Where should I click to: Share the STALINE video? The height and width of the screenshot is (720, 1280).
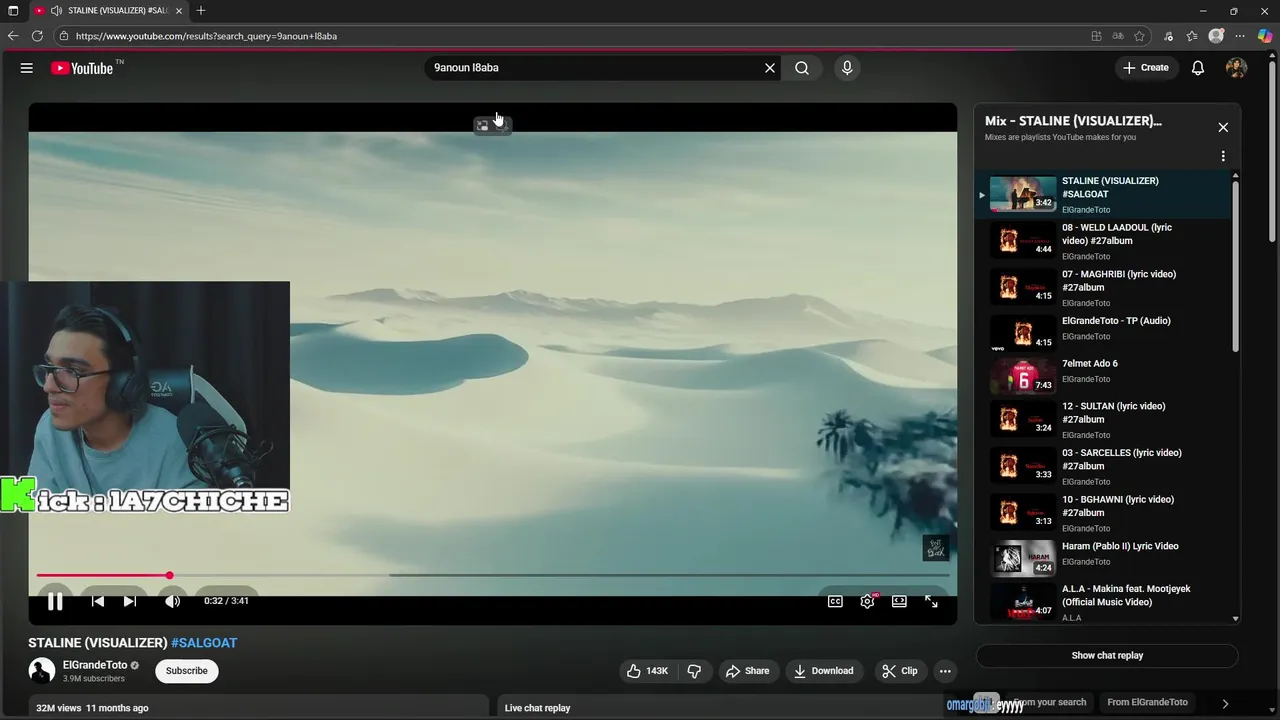(x=748, y=671)
